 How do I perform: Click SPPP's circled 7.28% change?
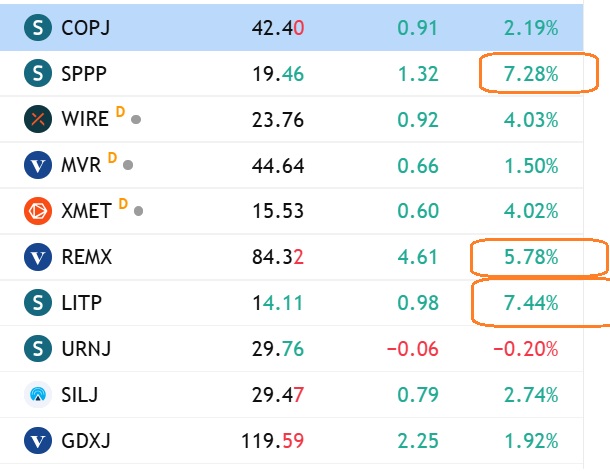[x=531, y=74]
